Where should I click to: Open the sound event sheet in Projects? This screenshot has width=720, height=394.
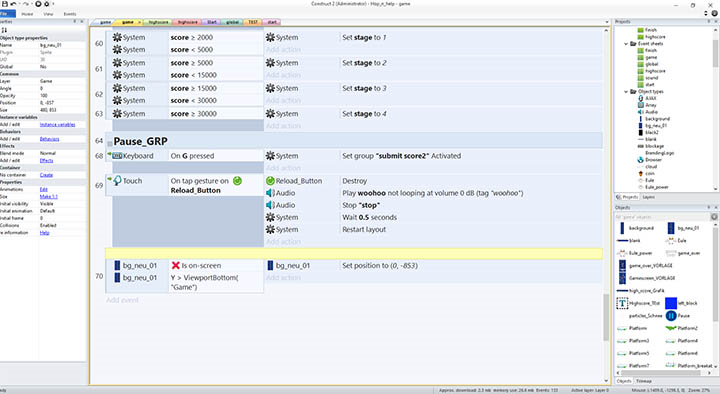[x=652, y=78]
